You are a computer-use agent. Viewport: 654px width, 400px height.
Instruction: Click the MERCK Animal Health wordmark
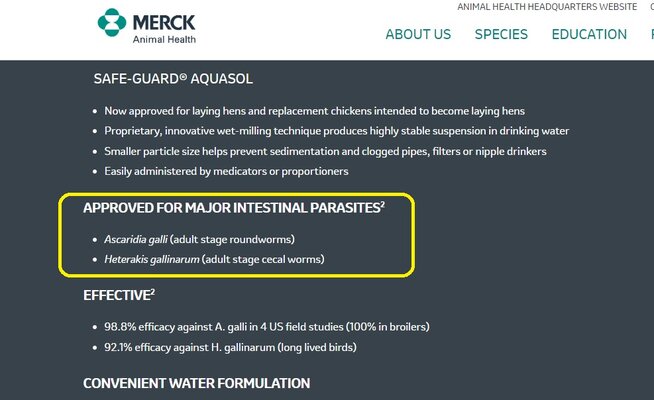164,28
